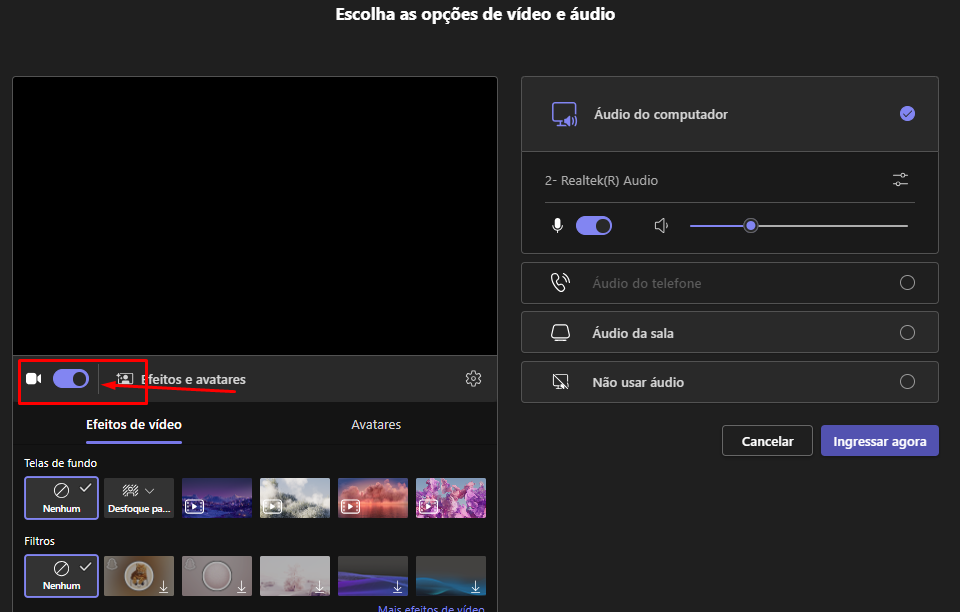Turn off the camera toggle
The image size is (960, 612).
click(71, 379)
